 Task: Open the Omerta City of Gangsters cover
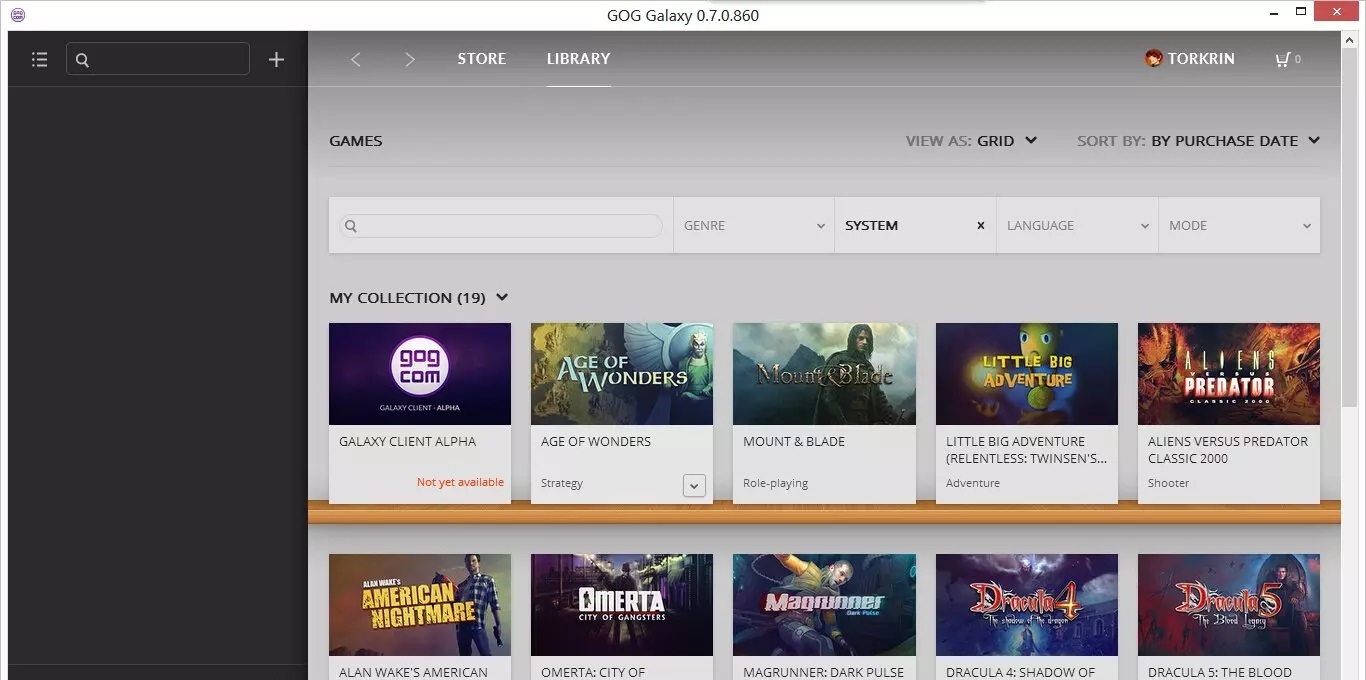coord(622,605)
